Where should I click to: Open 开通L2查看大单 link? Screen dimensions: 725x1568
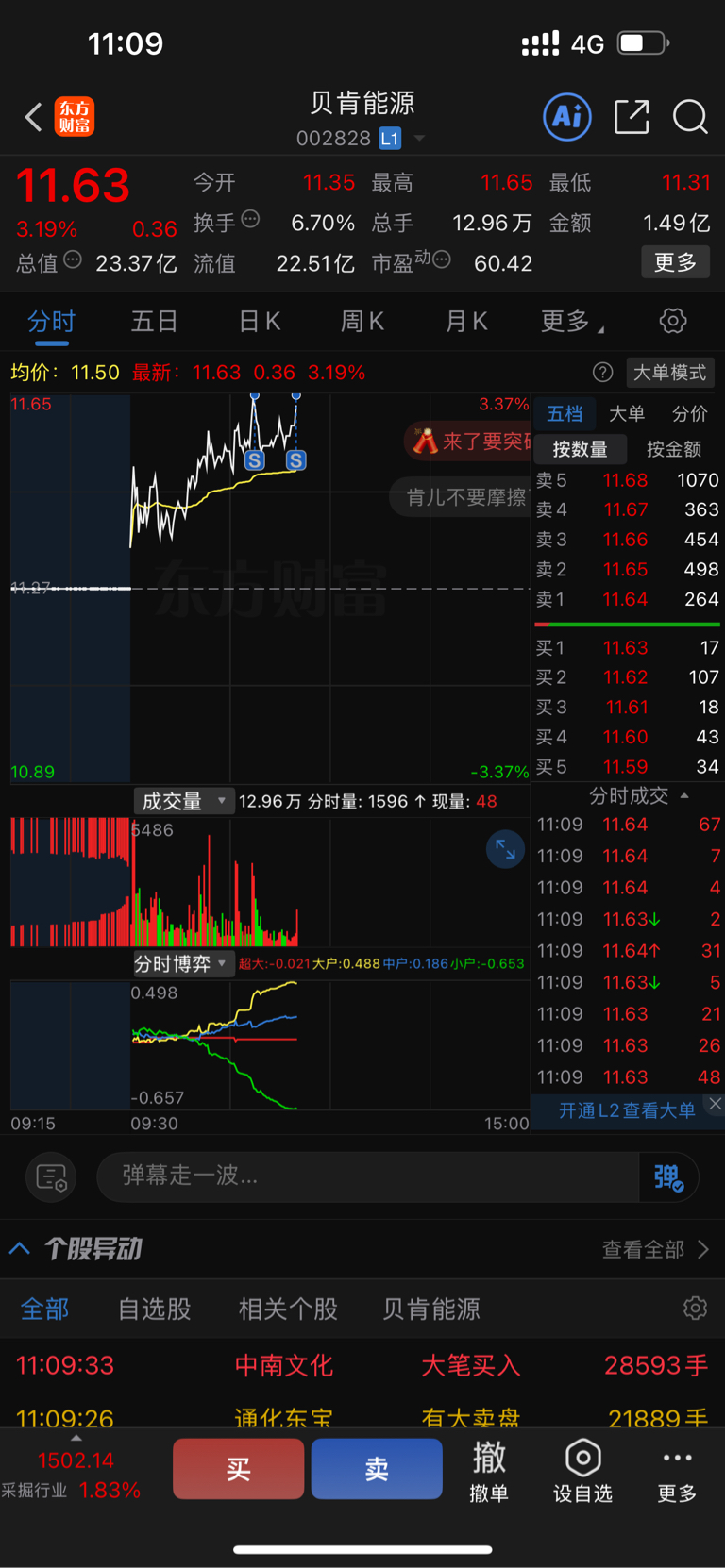[627, 1110]
